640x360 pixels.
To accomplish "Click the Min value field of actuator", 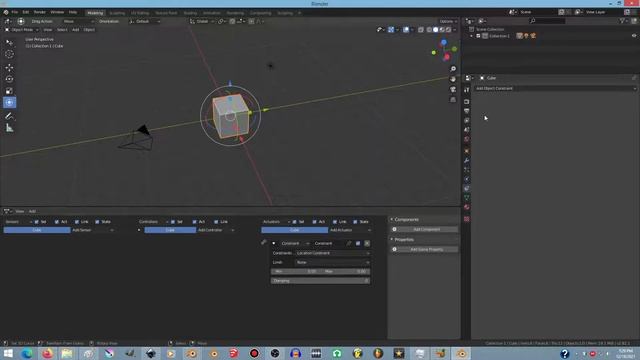I will tap(296, 271).
